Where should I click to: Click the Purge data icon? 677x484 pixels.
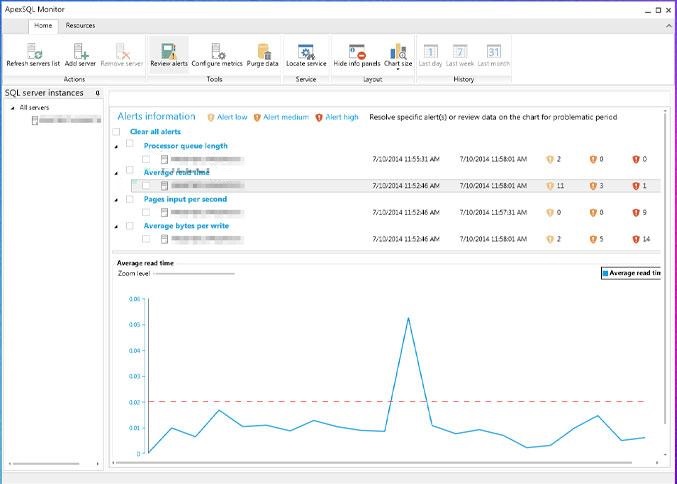click(264, 51)
